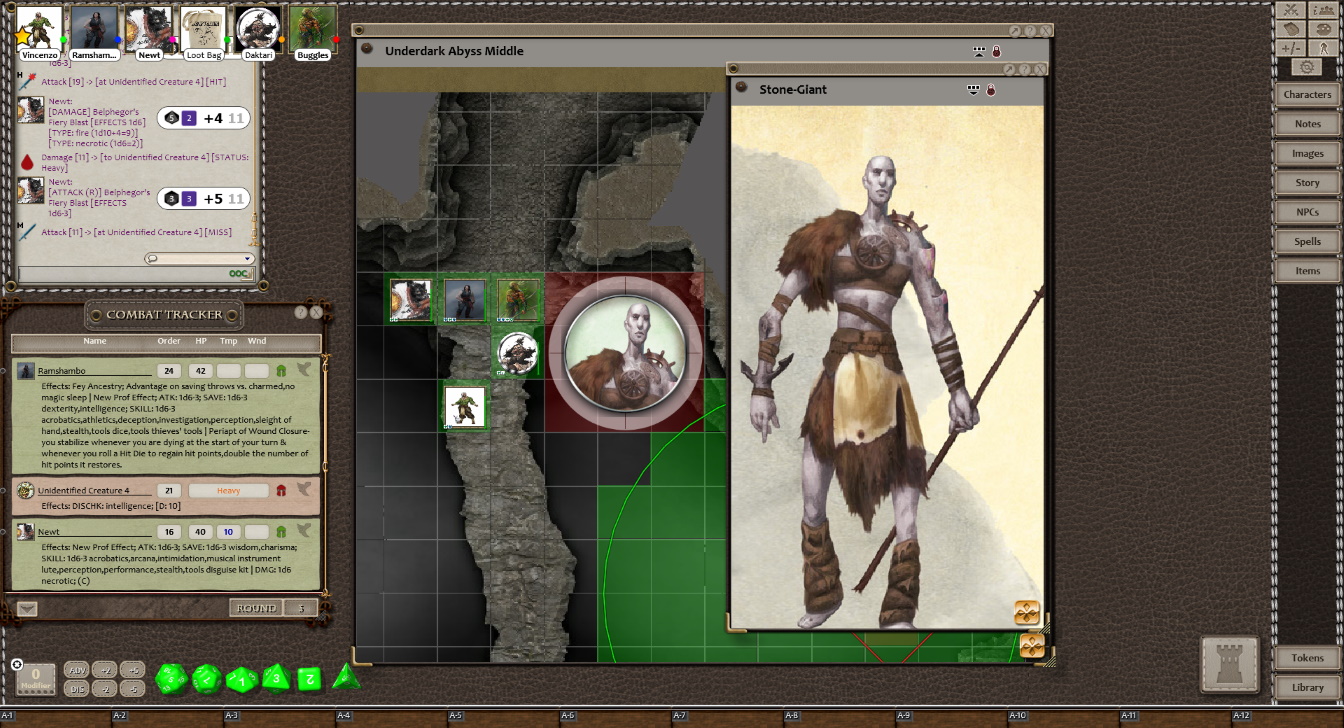Click Ramshambo HP 42 field
1344x728 pixels.
[x=200, y=371]
